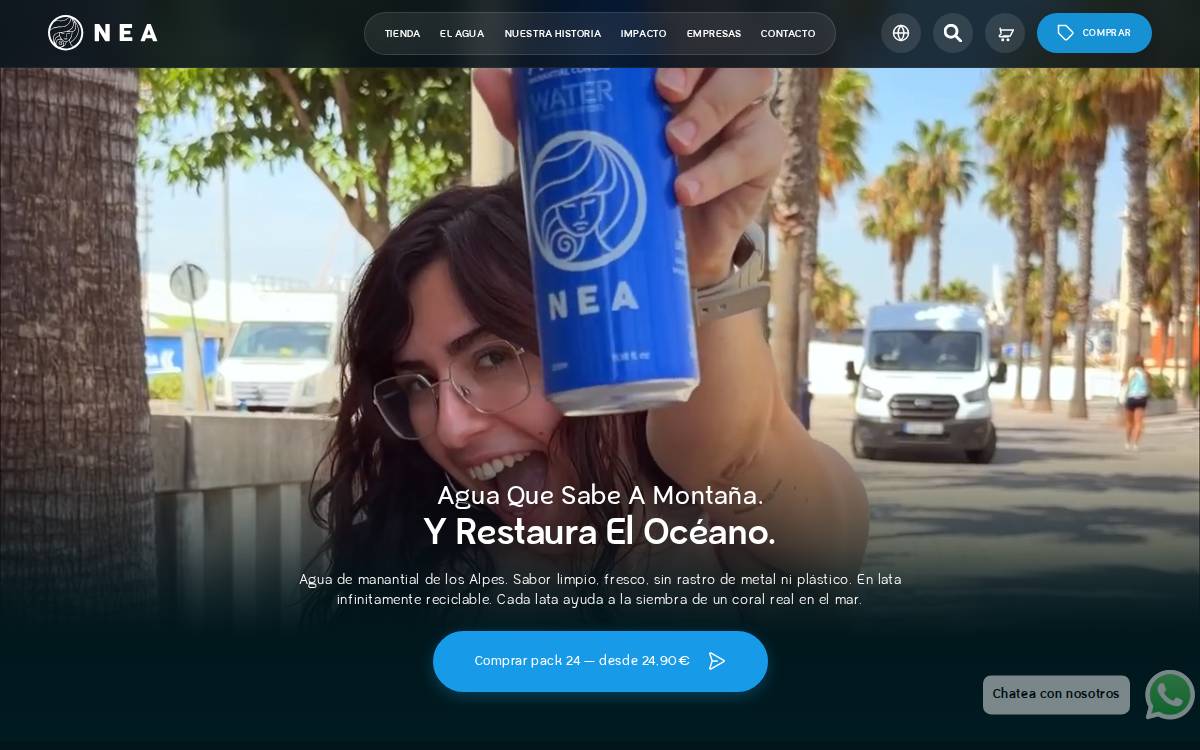Select the Impacto nav item

tap(643, 34)
